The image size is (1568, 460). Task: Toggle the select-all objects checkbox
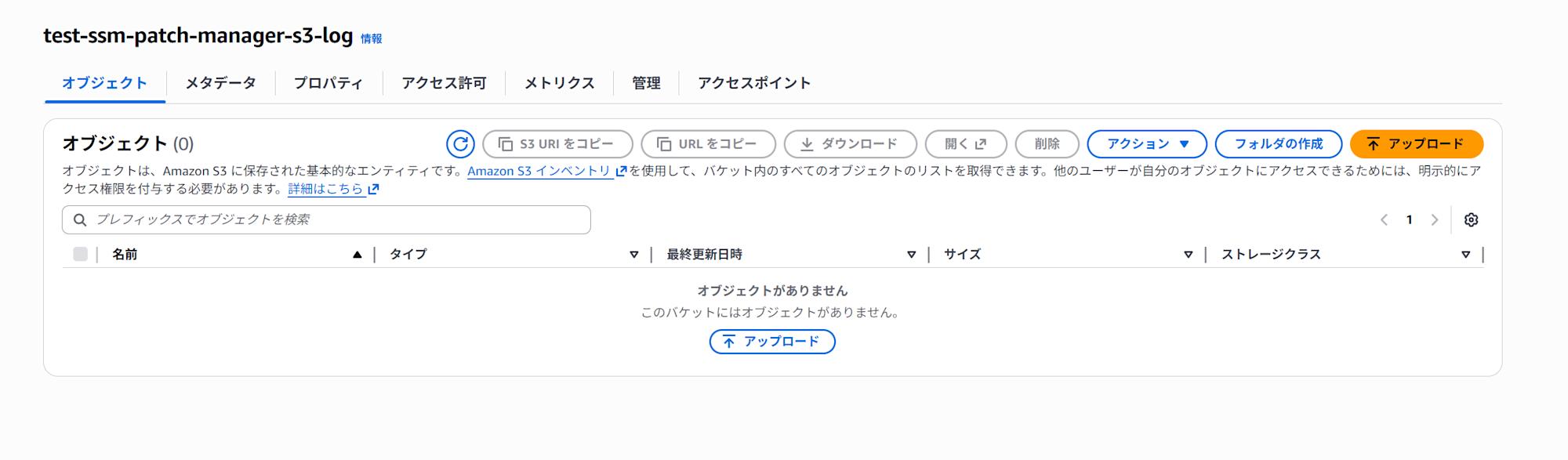[80, 254]
